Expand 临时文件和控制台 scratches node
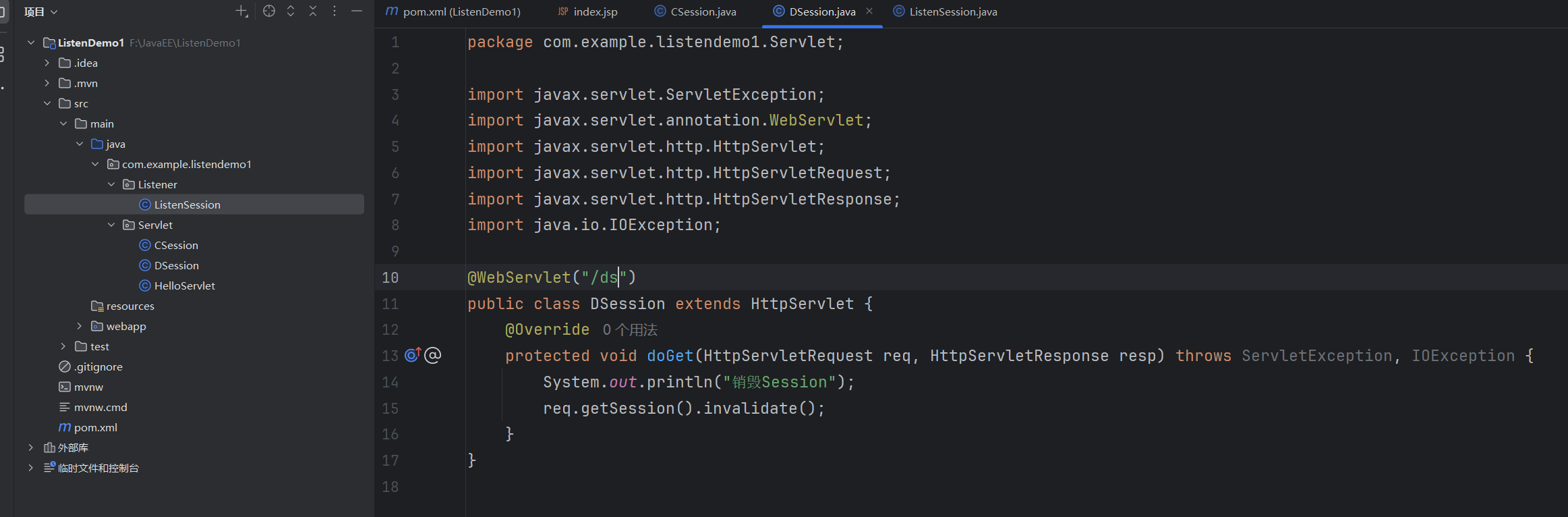The width and height of the screenshot is (1568, 517). click(31, 468)
